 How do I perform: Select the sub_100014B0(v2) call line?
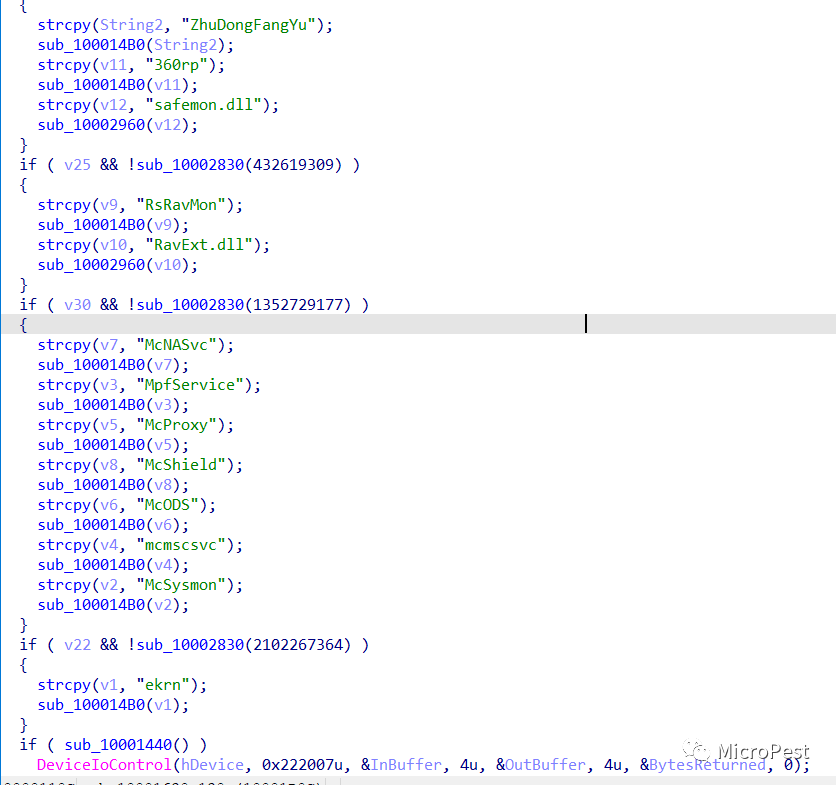click(x=113, y=605)
